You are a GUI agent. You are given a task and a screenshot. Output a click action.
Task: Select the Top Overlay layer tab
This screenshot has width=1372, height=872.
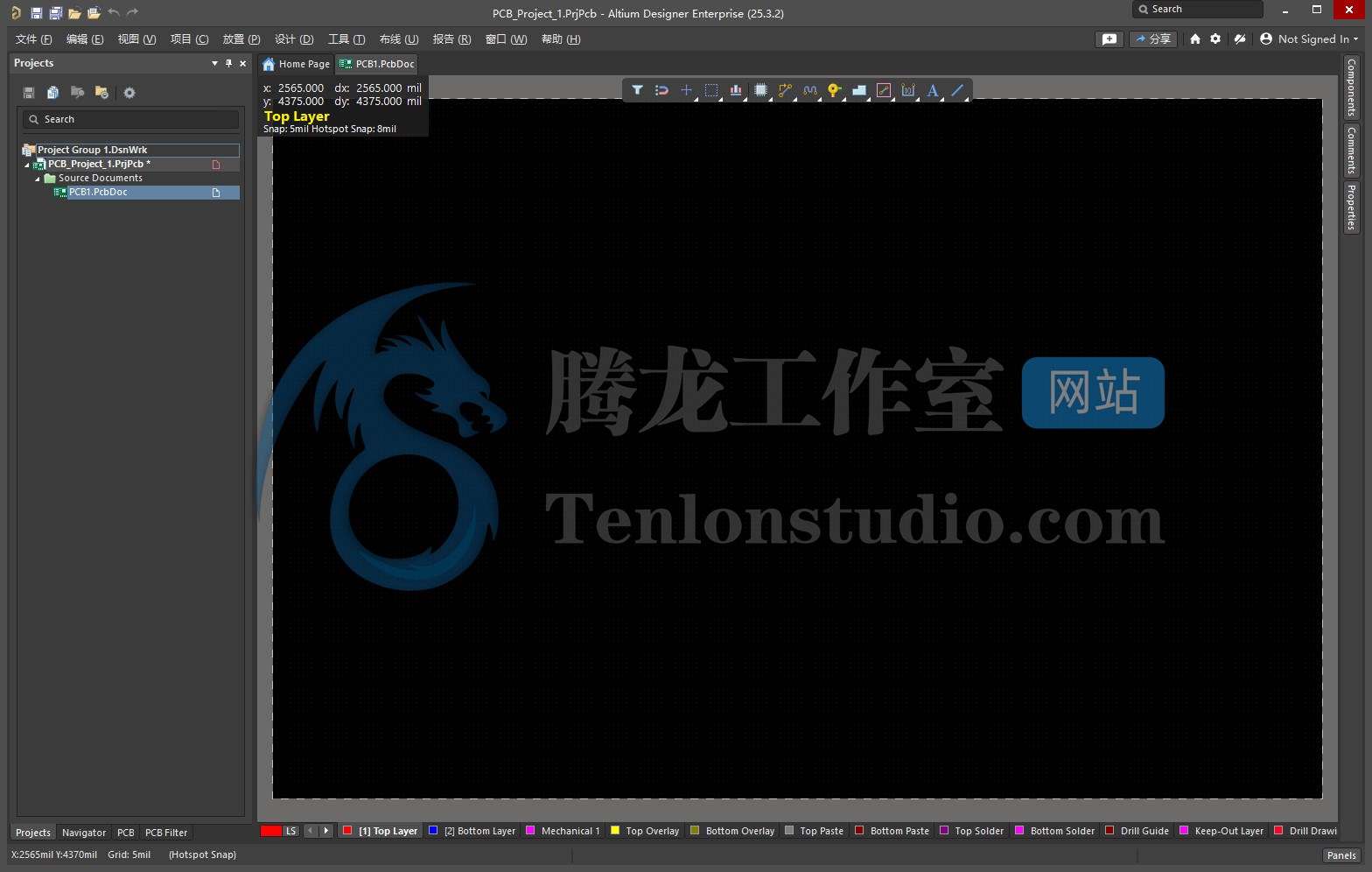(x=644, y=831)
